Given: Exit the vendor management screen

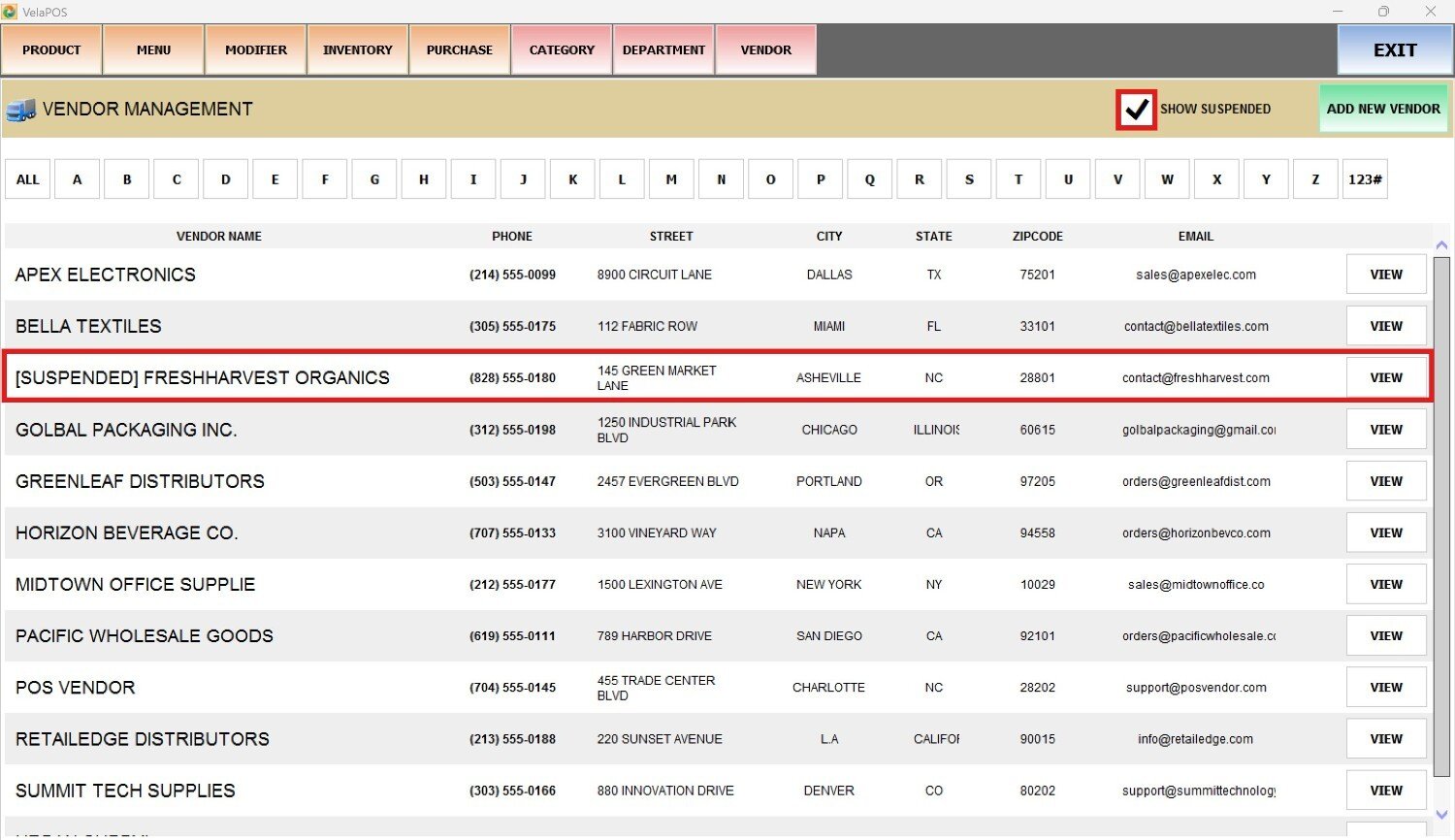Looking at the screenshot, I should pyautogui.click(x=1394, y=50).
